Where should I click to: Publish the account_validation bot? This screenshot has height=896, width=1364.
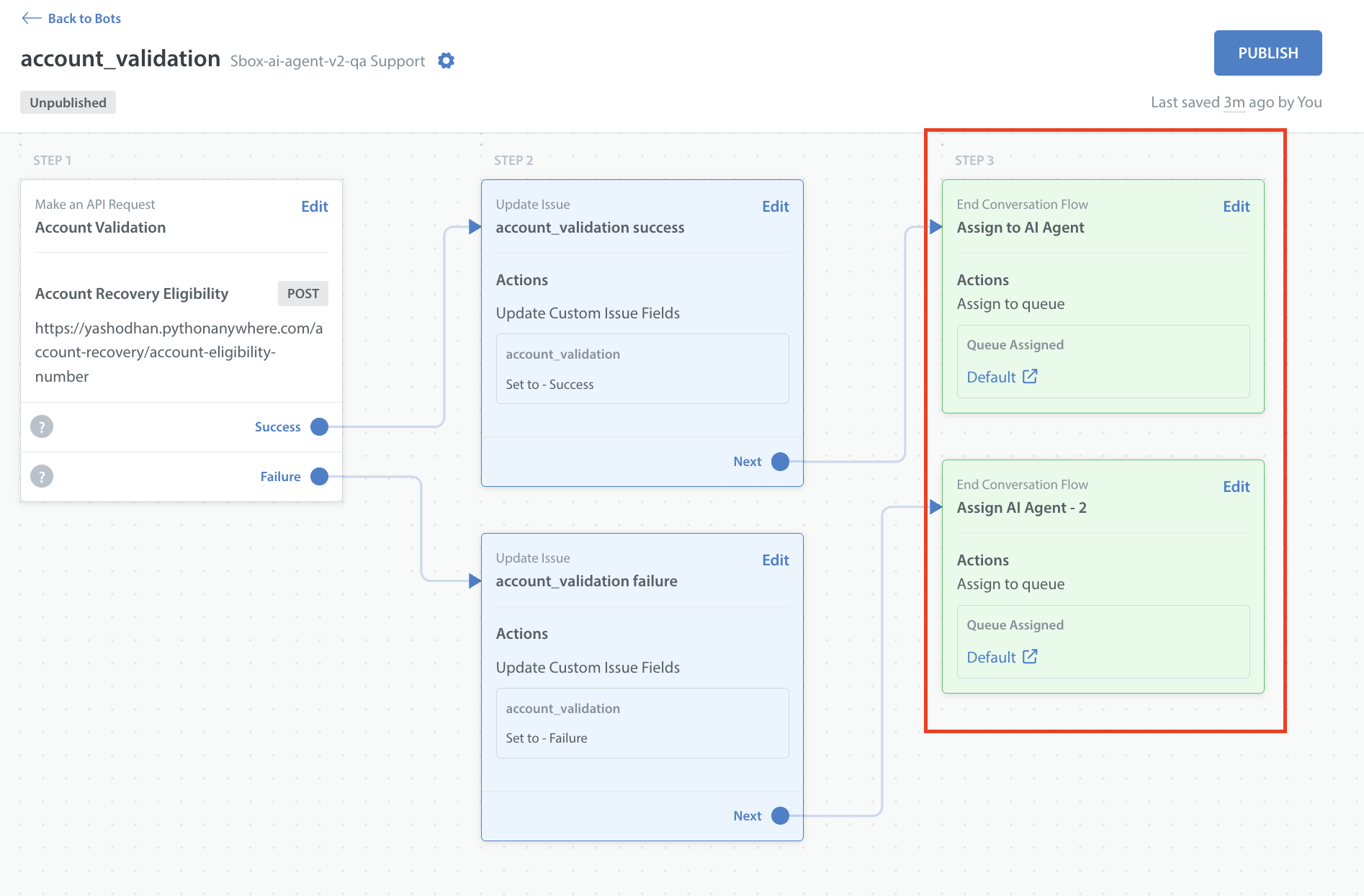click(1267, 53)
